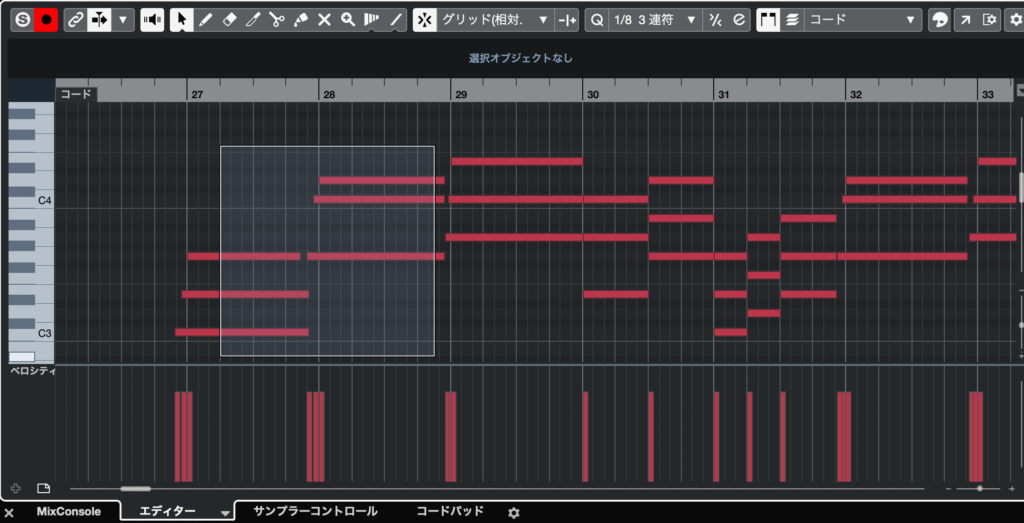This screenshot has height=523, width=1024.
Task: Open the コード event color dropdown
Action: 863,19
